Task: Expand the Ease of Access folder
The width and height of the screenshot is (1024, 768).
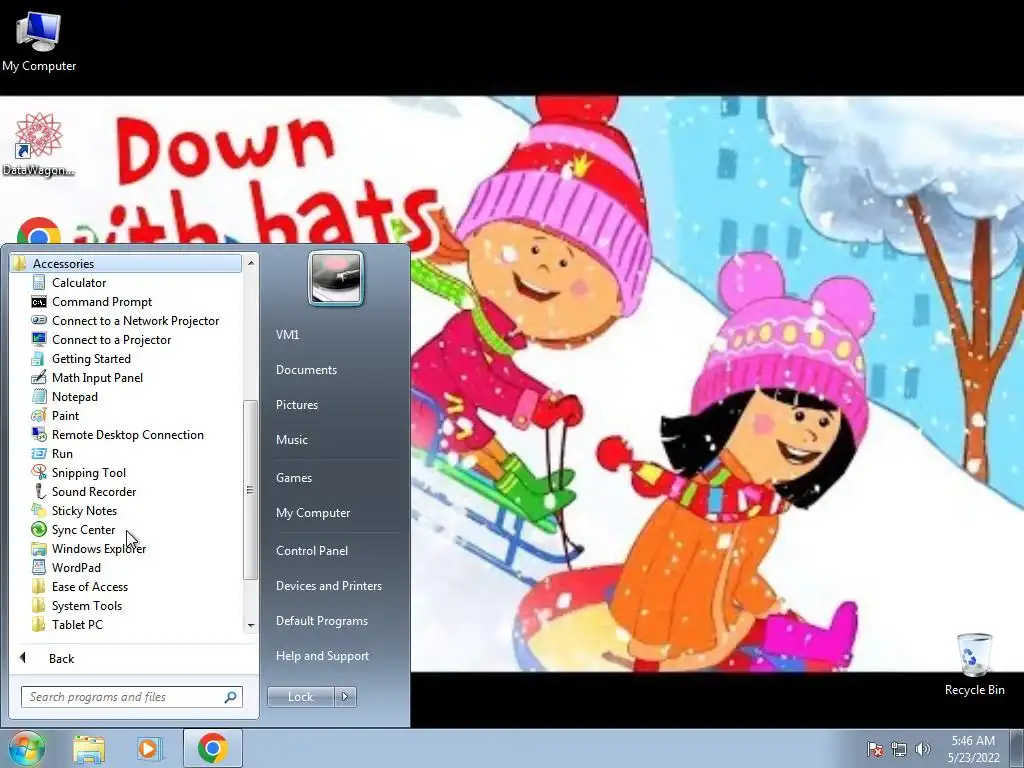Action: coord(89,586)
